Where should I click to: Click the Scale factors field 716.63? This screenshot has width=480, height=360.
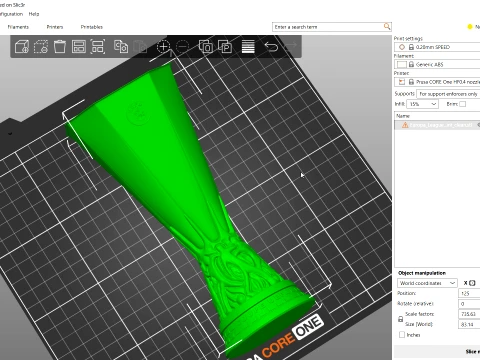(x=469, y=314)
